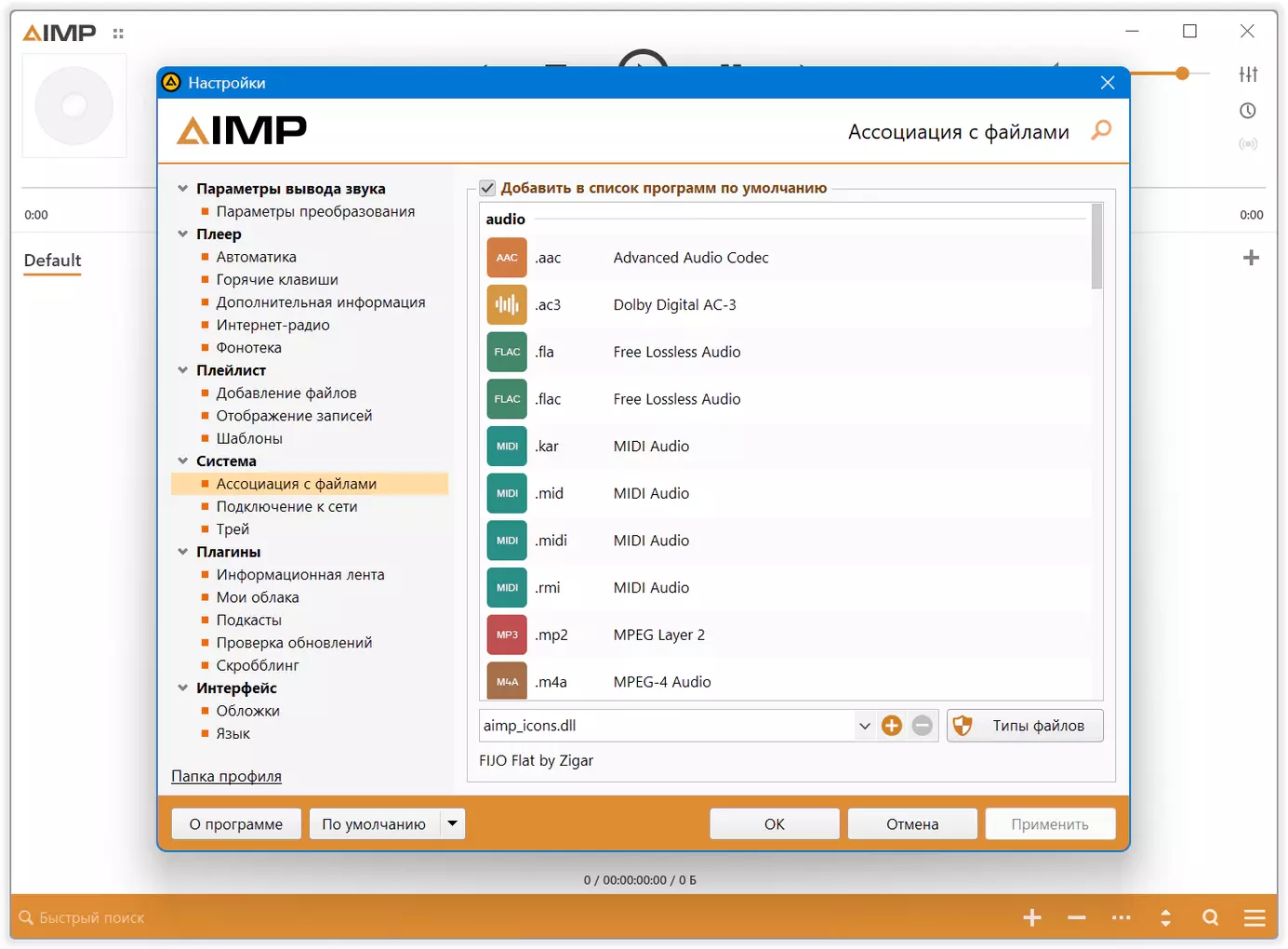Collapse the Плеер tree section

point(183,234)
